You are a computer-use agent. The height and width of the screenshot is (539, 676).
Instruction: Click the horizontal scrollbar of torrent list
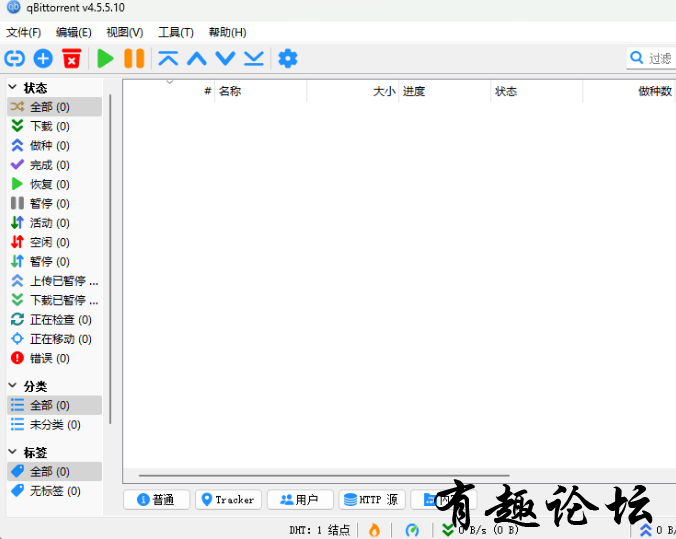coord(324,475)
